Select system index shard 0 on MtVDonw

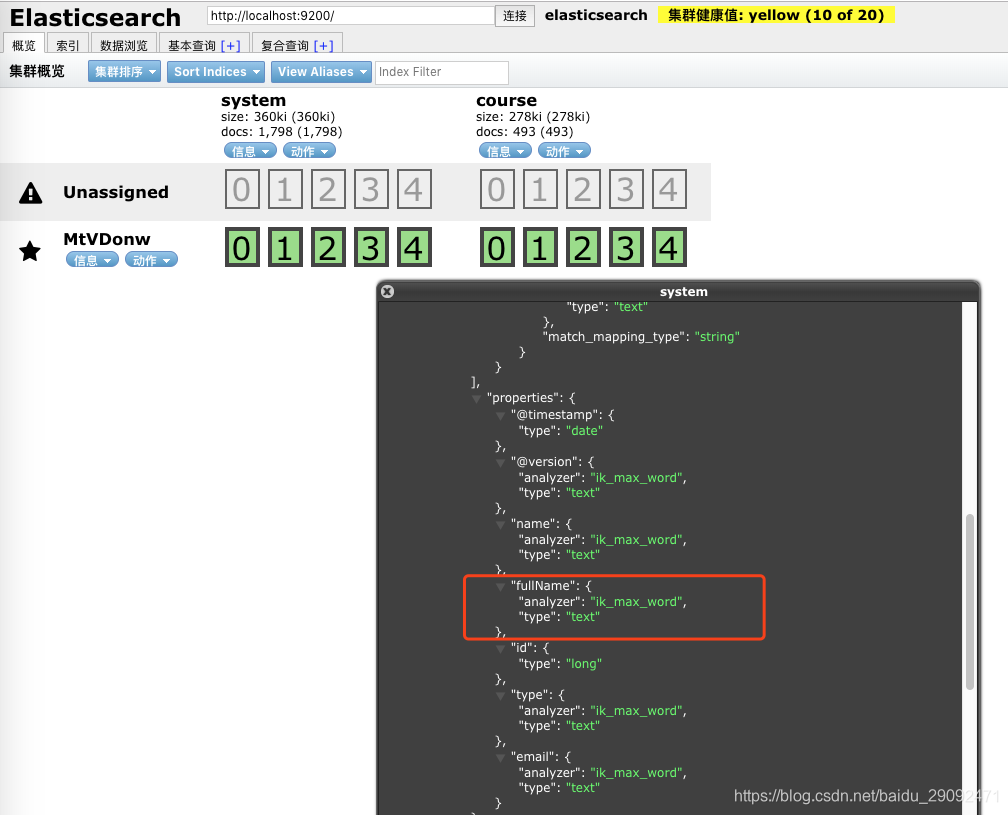(242, 247)
